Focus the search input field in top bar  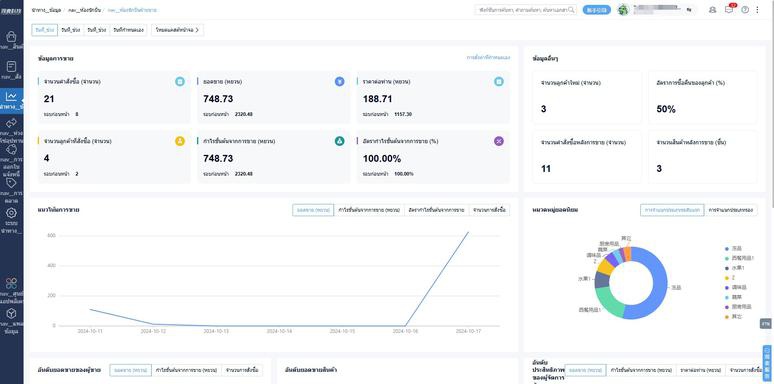point(526,10)
